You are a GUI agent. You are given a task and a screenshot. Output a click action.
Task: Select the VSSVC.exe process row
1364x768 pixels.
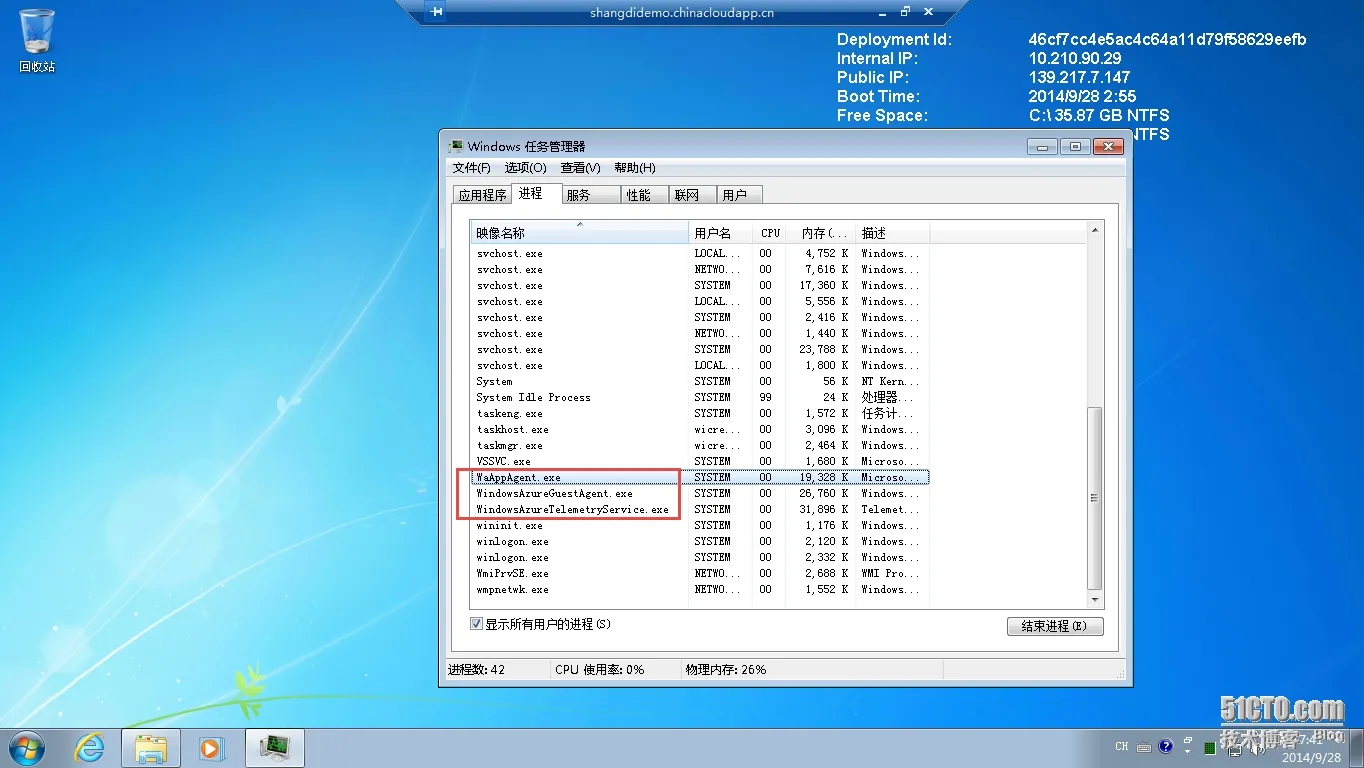[x=700, y=461]
